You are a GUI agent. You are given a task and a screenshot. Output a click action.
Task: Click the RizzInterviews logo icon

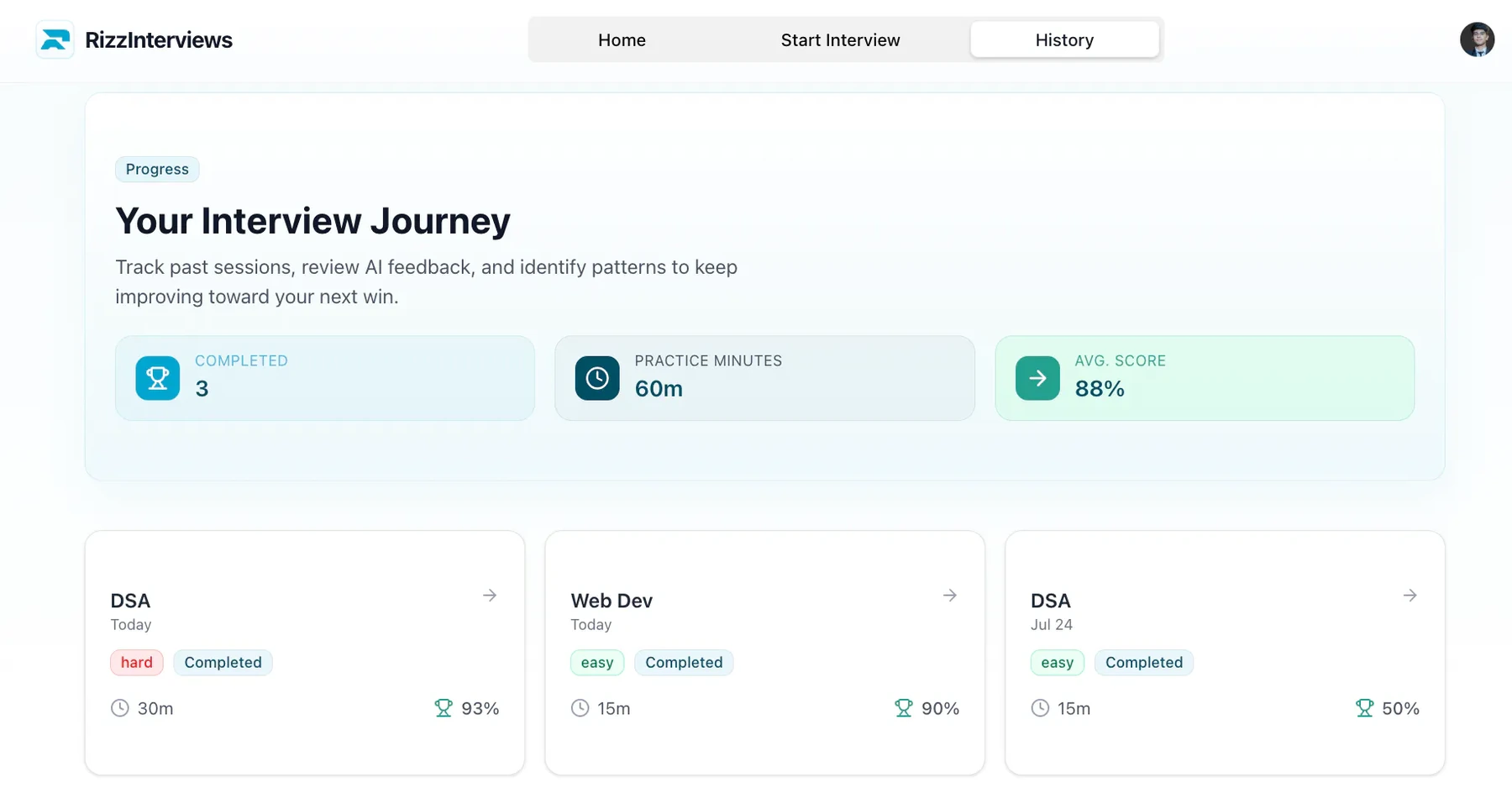coord(55,39)
